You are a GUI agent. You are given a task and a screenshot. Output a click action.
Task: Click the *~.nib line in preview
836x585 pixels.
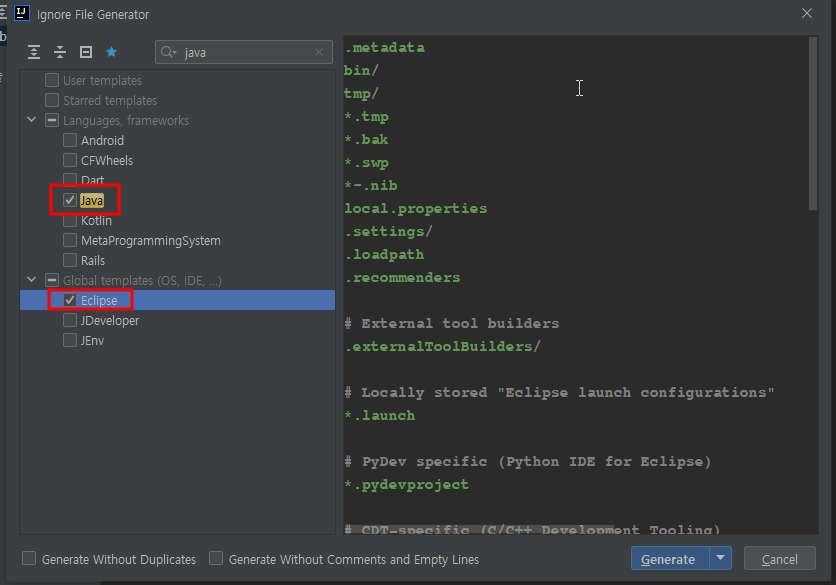pos(371,186)
